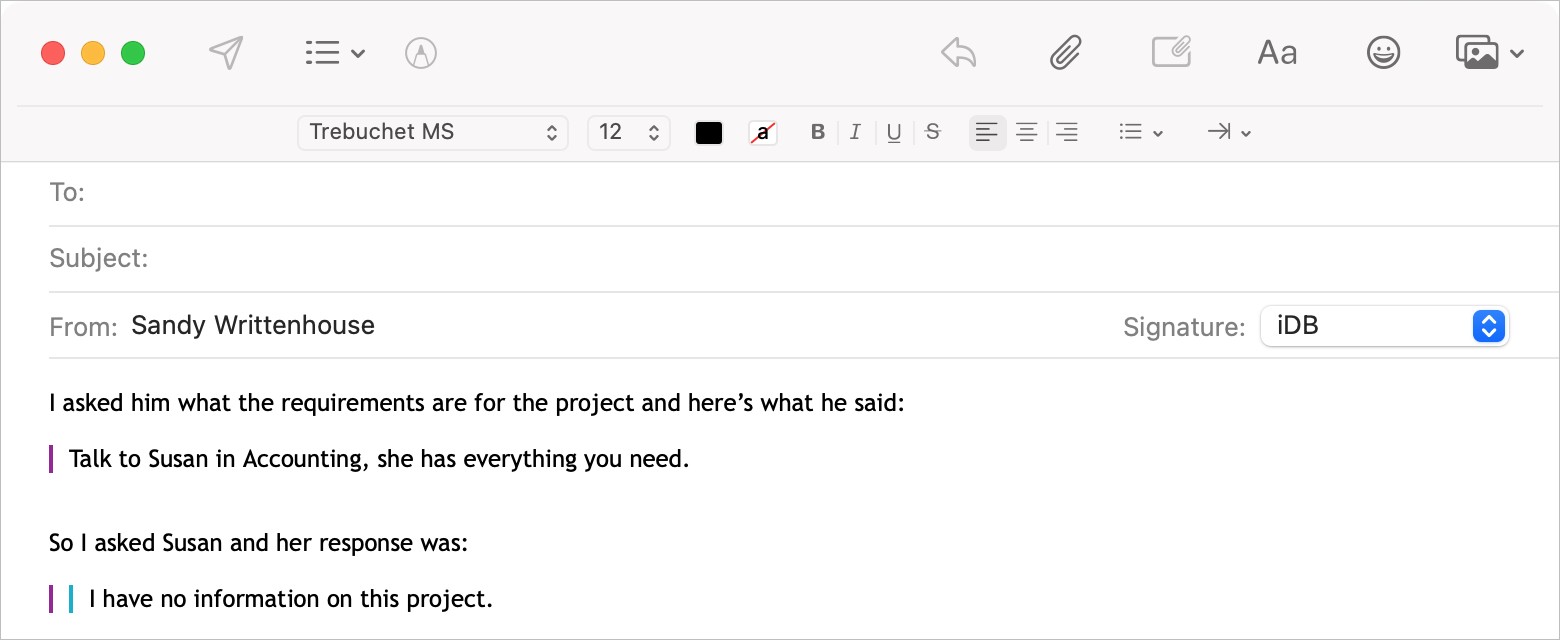Click the include original attachments icon
The width and height of the screenshot is (1560, 640).
[x=1171, y=53]
